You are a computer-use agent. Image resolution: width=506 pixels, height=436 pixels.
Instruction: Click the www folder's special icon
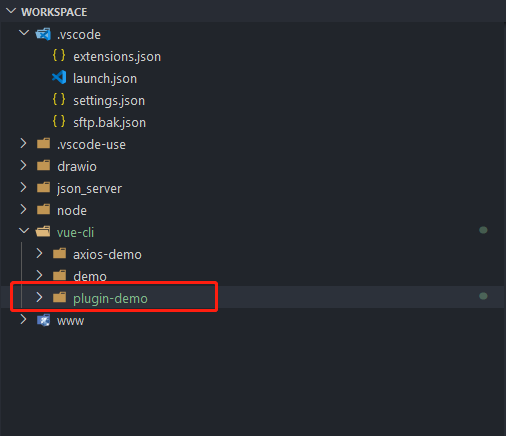pos(43,320)
